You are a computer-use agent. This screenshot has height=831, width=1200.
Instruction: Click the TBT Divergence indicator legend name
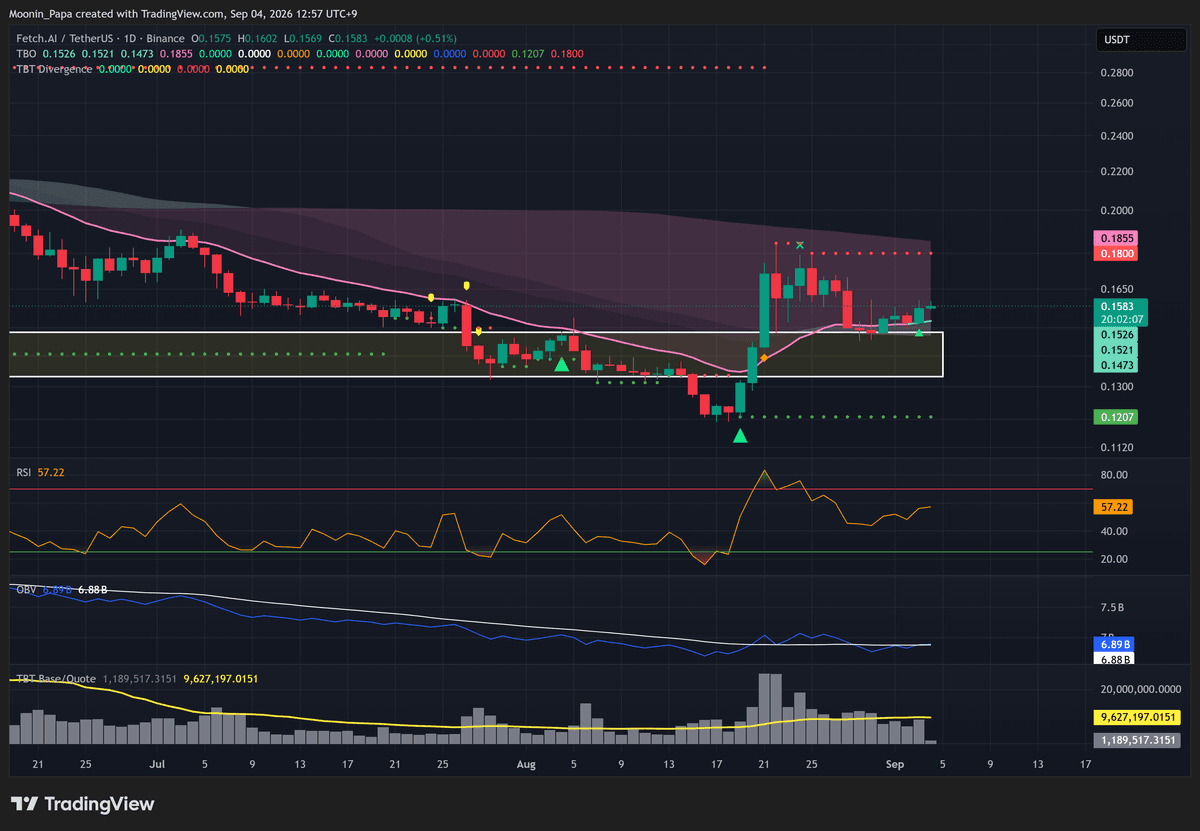tap(55, 69)
